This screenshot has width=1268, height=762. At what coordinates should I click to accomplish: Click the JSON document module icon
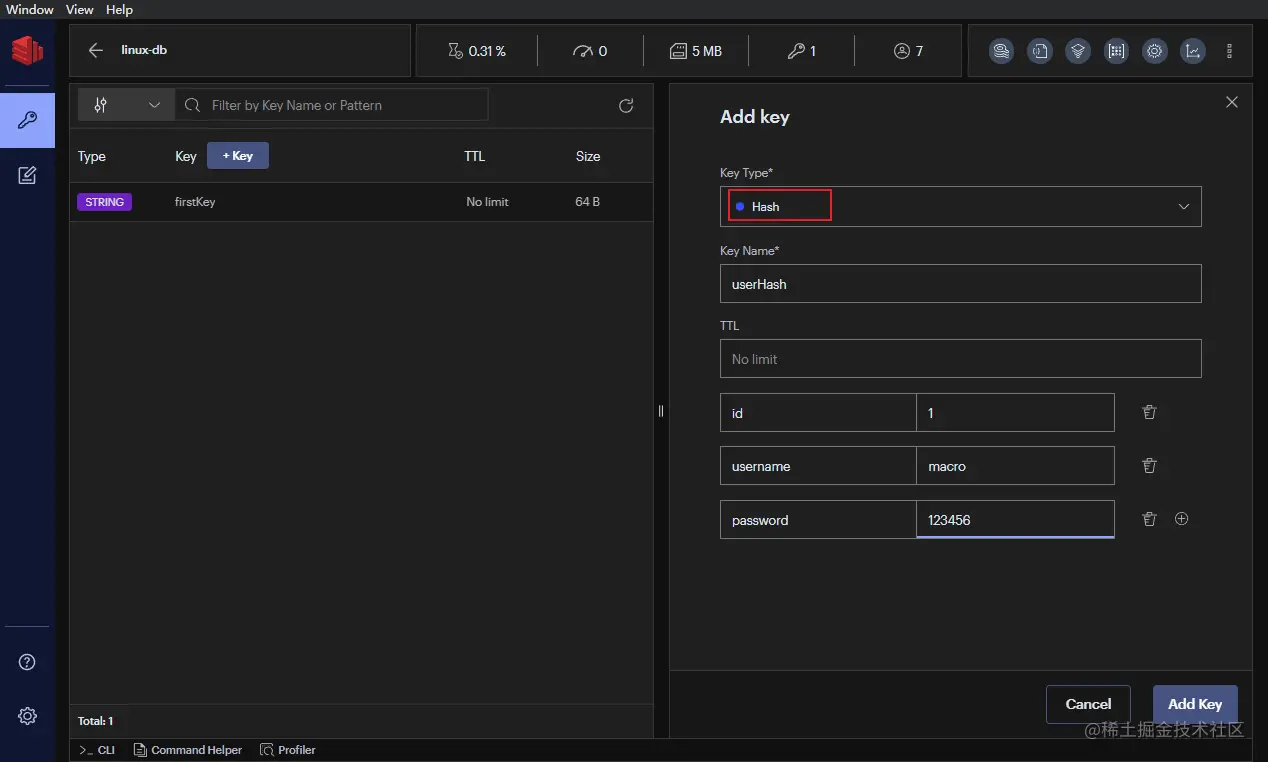click(x=1040, y=51)
